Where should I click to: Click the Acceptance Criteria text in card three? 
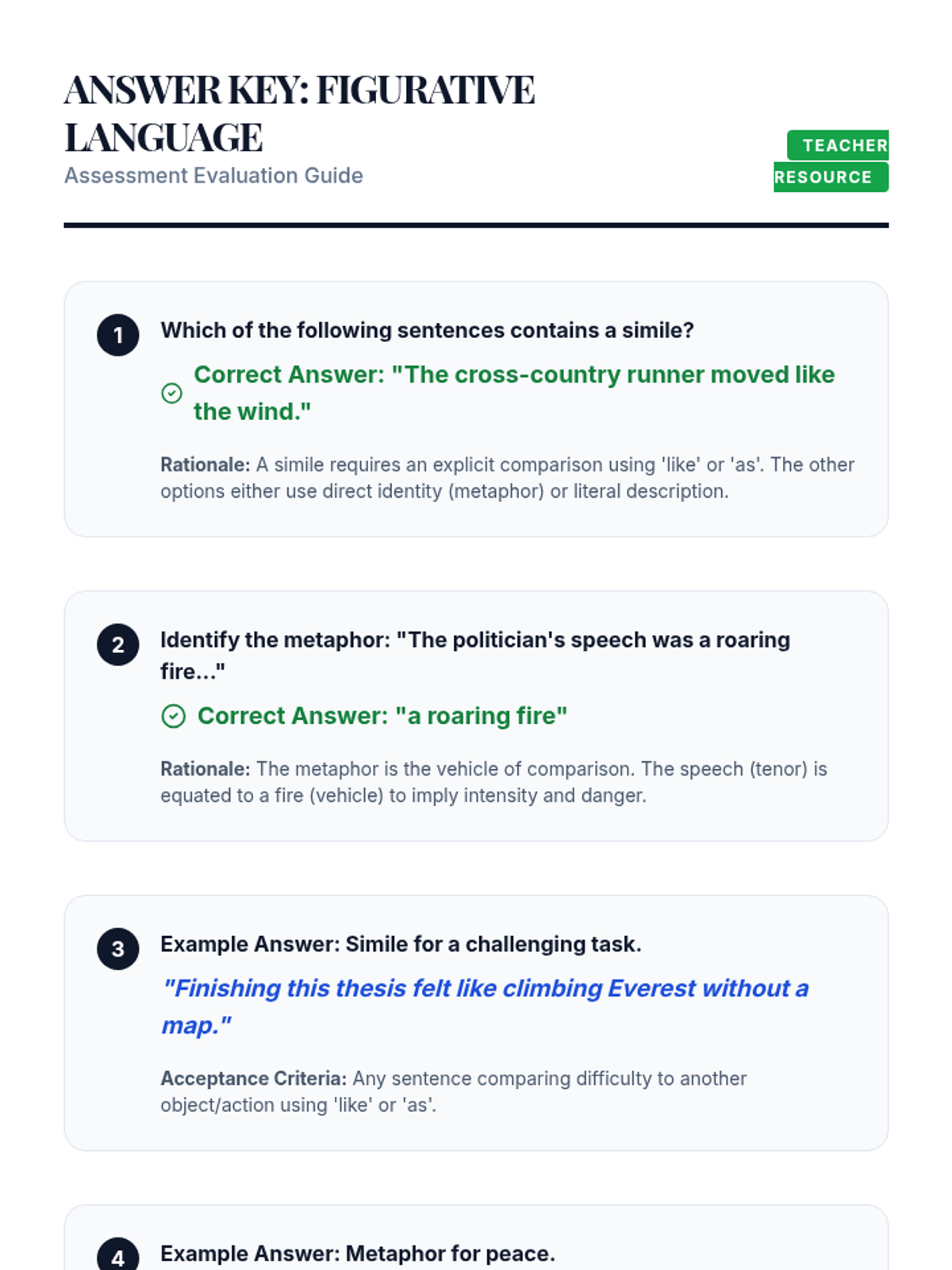453,1091
